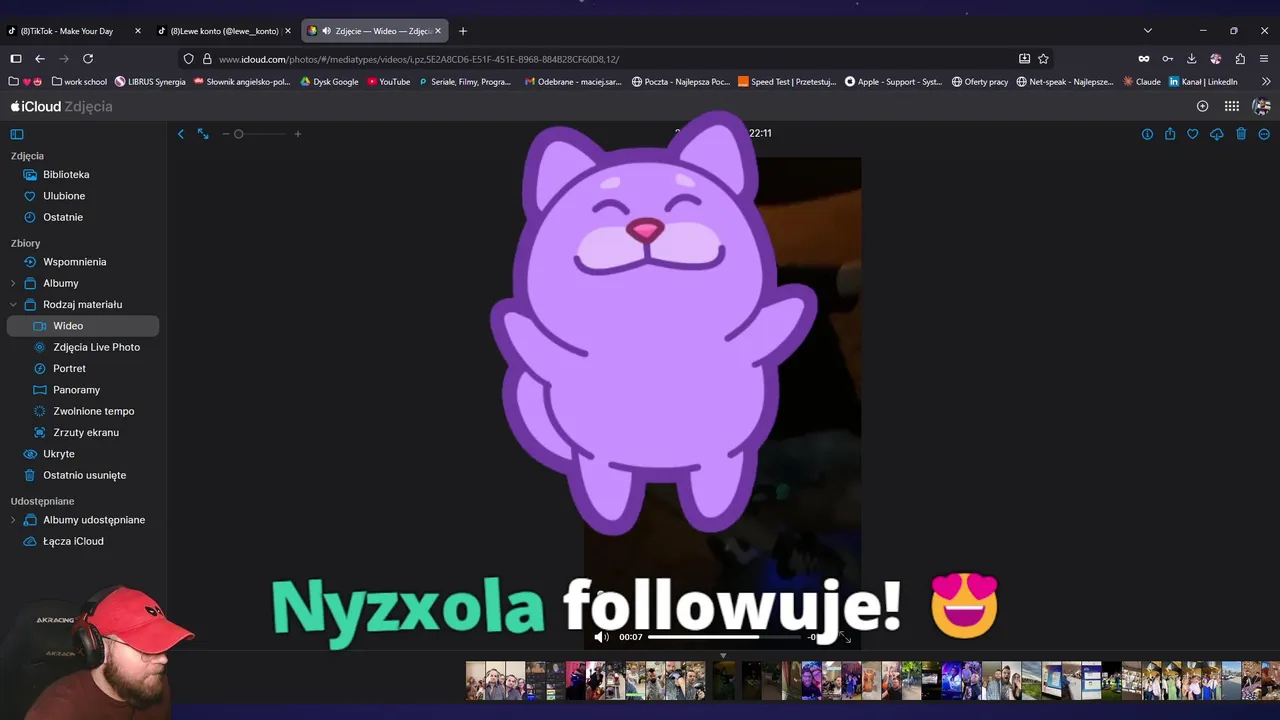Open the list all tabs dropdown
The image size is (1280, 720).
click(x=1148, y=31)
